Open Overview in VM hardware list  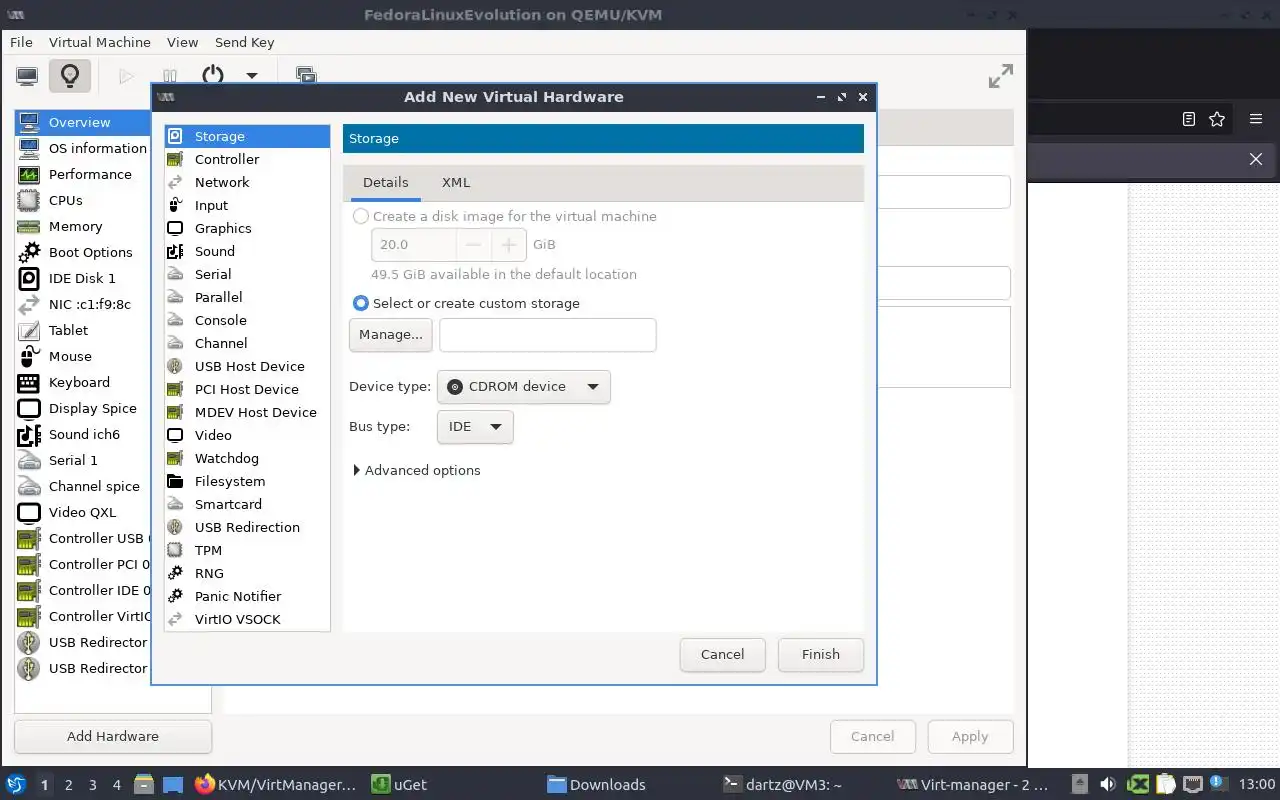coord(83,122)
